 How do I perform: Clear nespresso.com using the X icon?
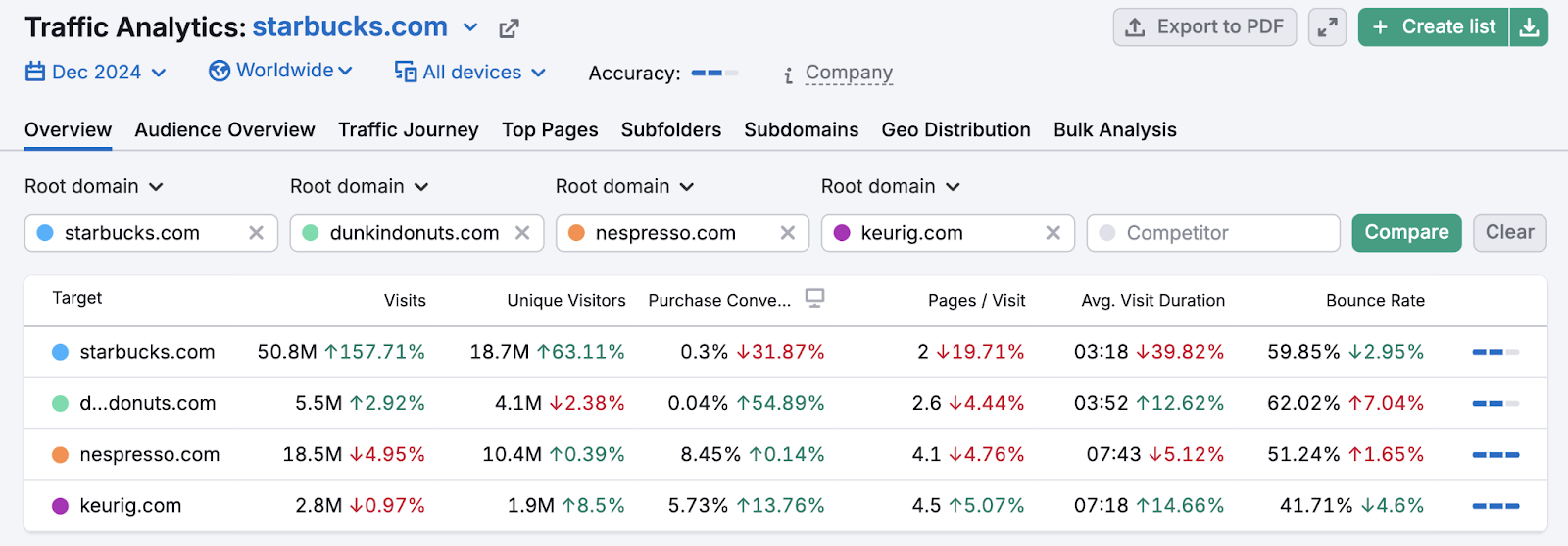point(787,233)
